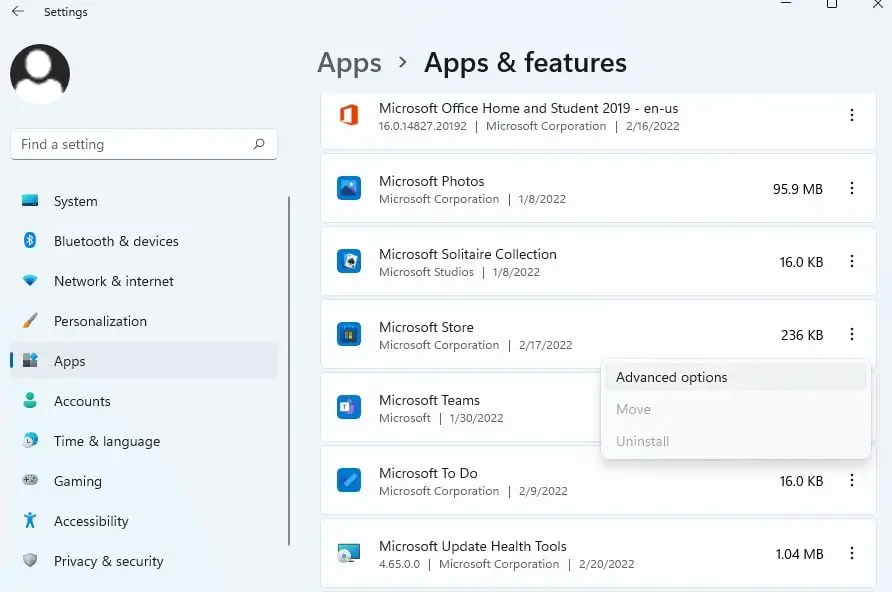
Task: Click the Personalization paintbrush icon
Action: click(x=30, y=320)
